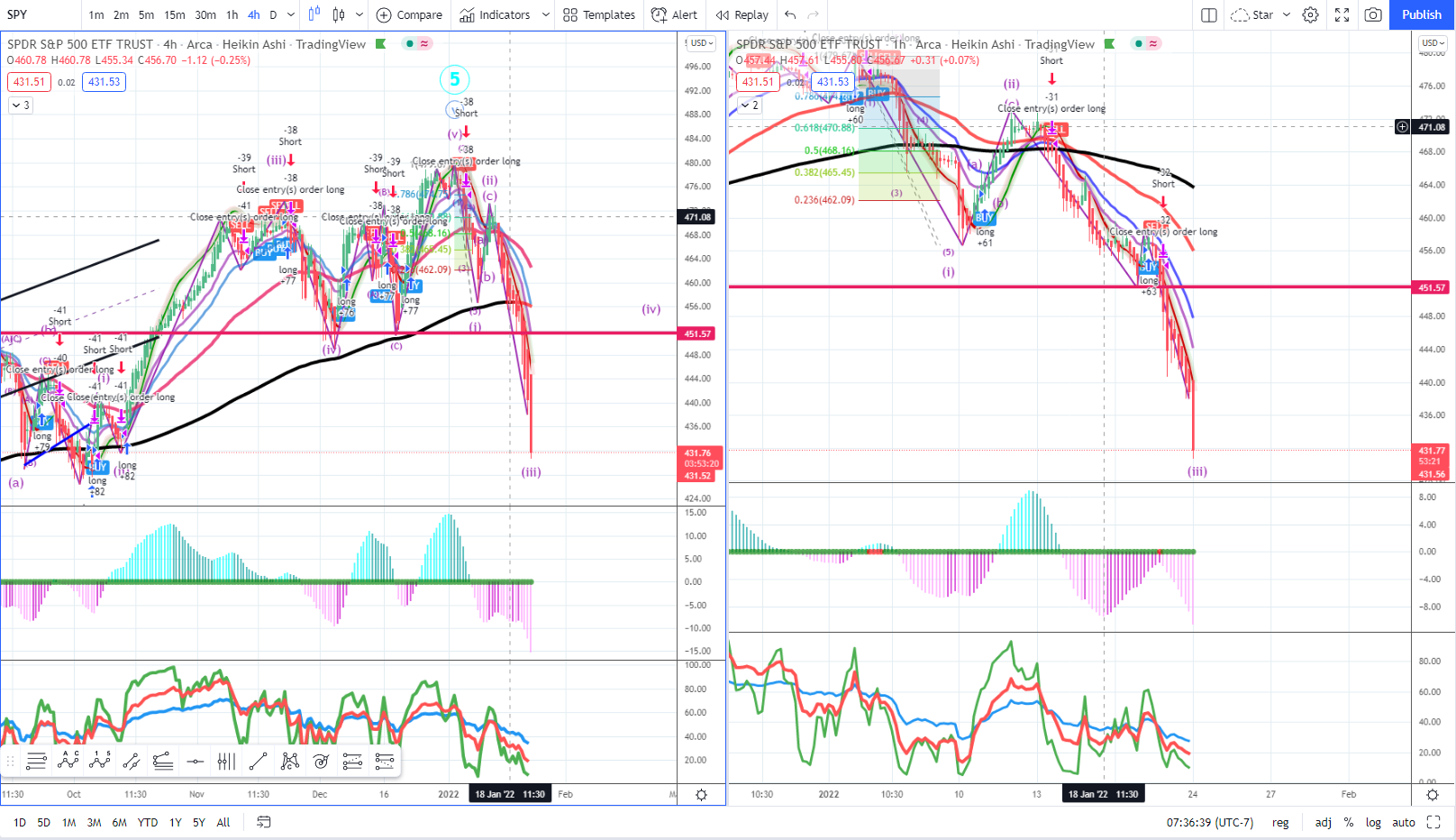1456x840 pixels.
Task: Toggle log scale
Action: pyautogui.click(x=1373, y=822)
